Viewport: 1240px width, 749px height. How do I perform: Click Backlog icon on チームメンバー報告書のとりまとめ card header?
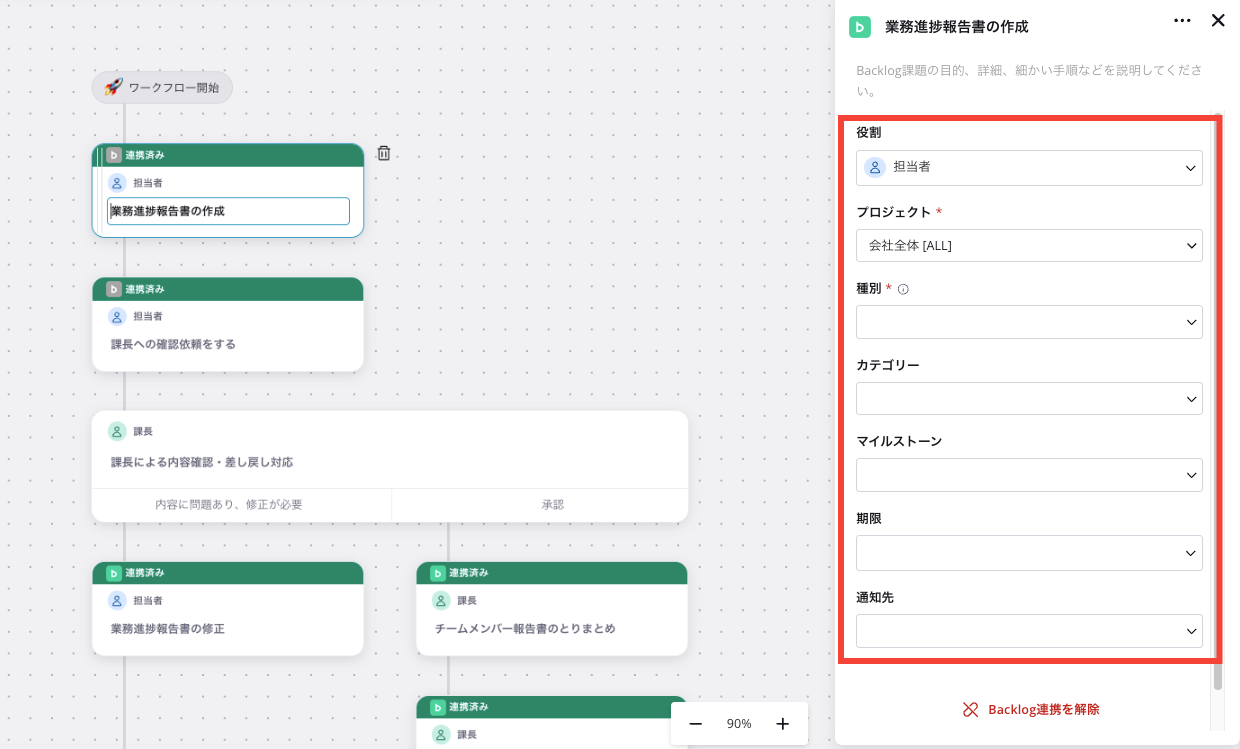click(x=438, y=573)
